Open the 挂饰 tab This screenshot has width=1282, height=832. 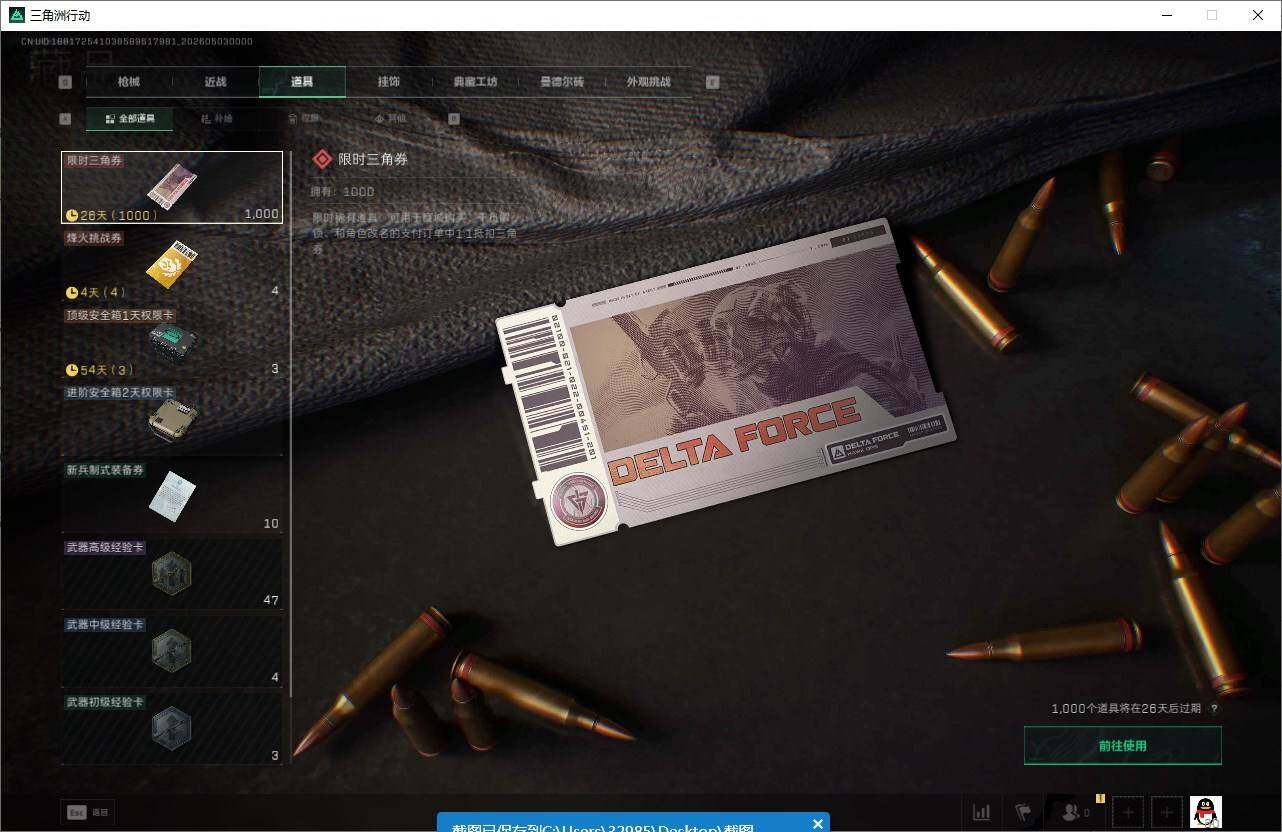coord(389,82)
